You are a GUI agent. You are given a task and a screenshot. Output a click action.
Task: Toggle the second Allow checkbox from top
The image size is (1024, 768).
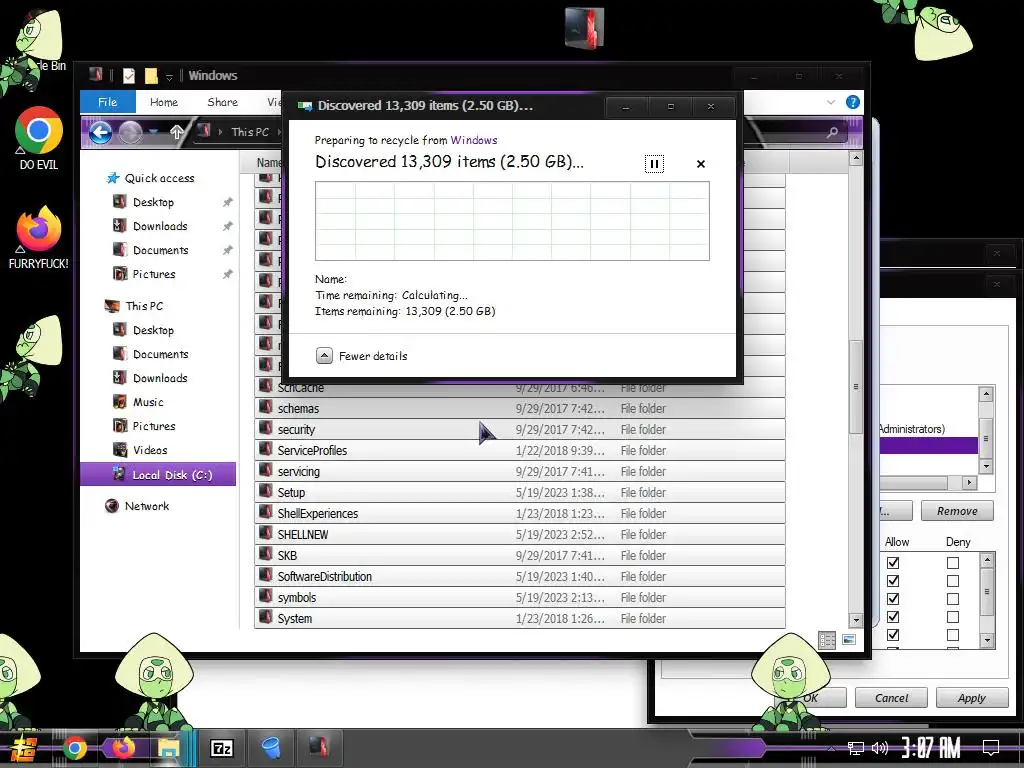click(893, 581)
